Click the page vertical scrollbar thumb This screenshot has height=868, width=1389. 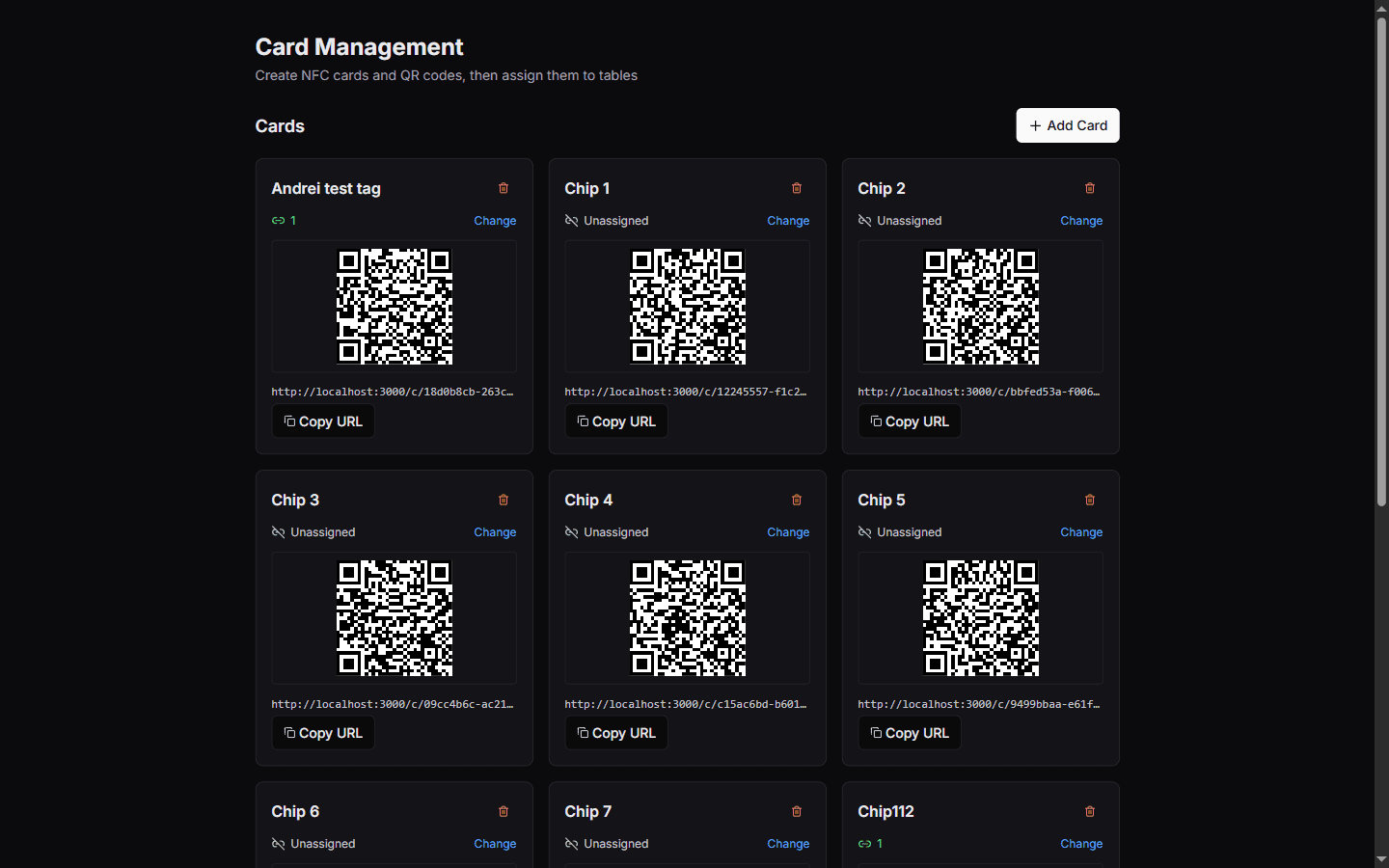1381,261
